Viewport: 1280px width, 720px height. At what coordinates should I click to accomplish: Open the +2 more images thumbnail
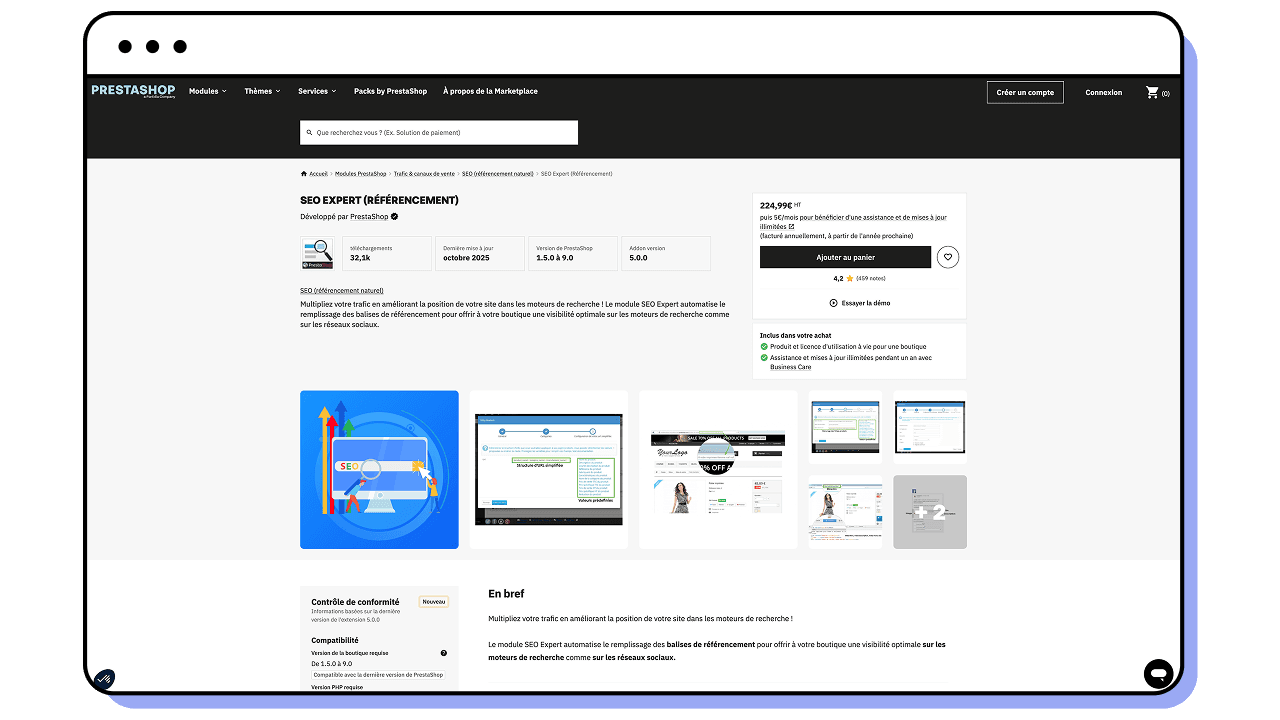pyautogui.click(x=930, y=512)
